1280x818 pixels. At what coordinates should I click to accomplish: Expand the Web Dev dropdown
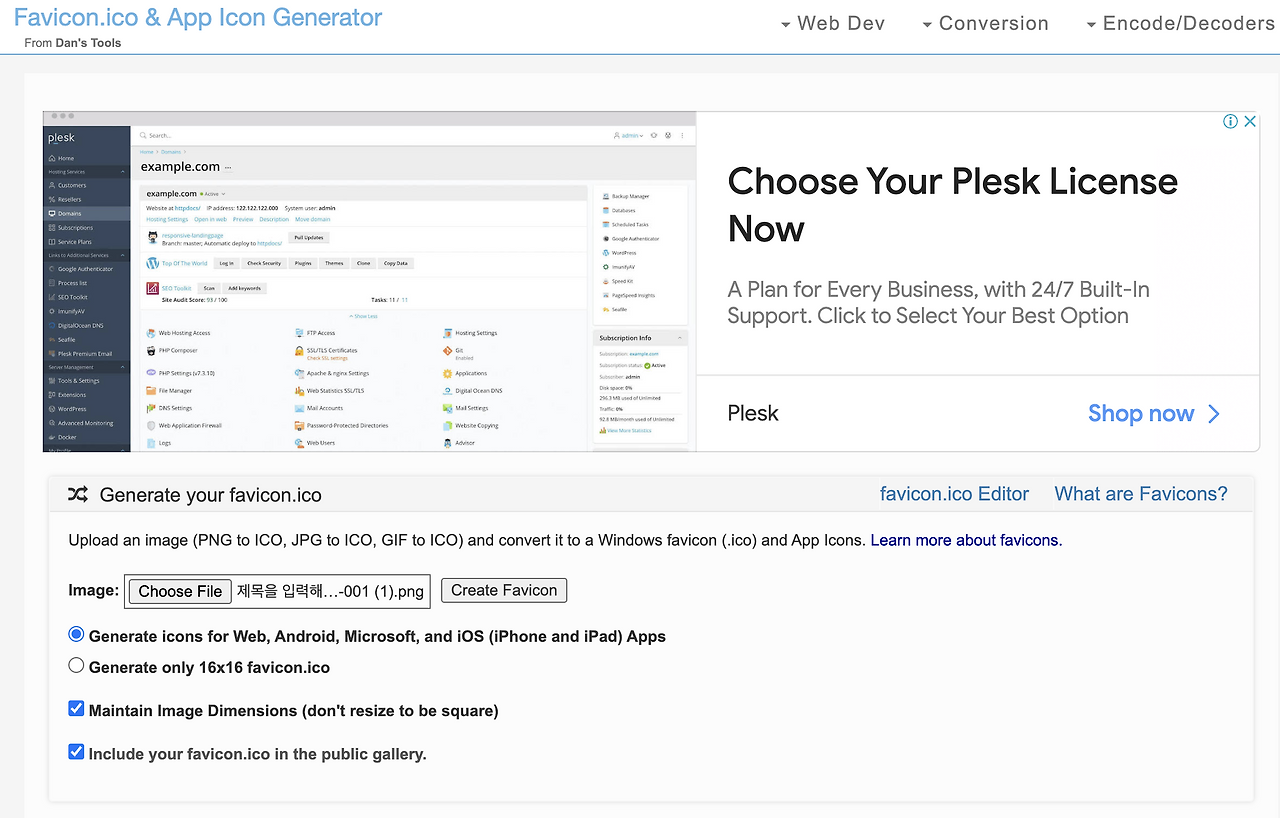click(x=841, y=22)
